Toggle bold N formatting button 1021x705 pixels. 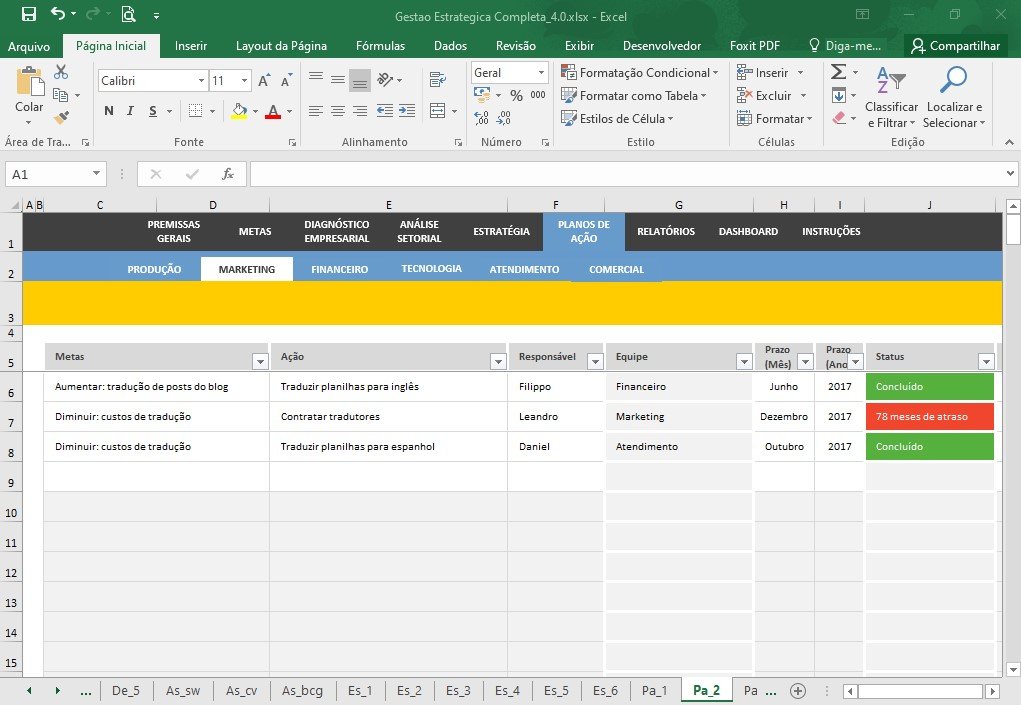[109, 111]
